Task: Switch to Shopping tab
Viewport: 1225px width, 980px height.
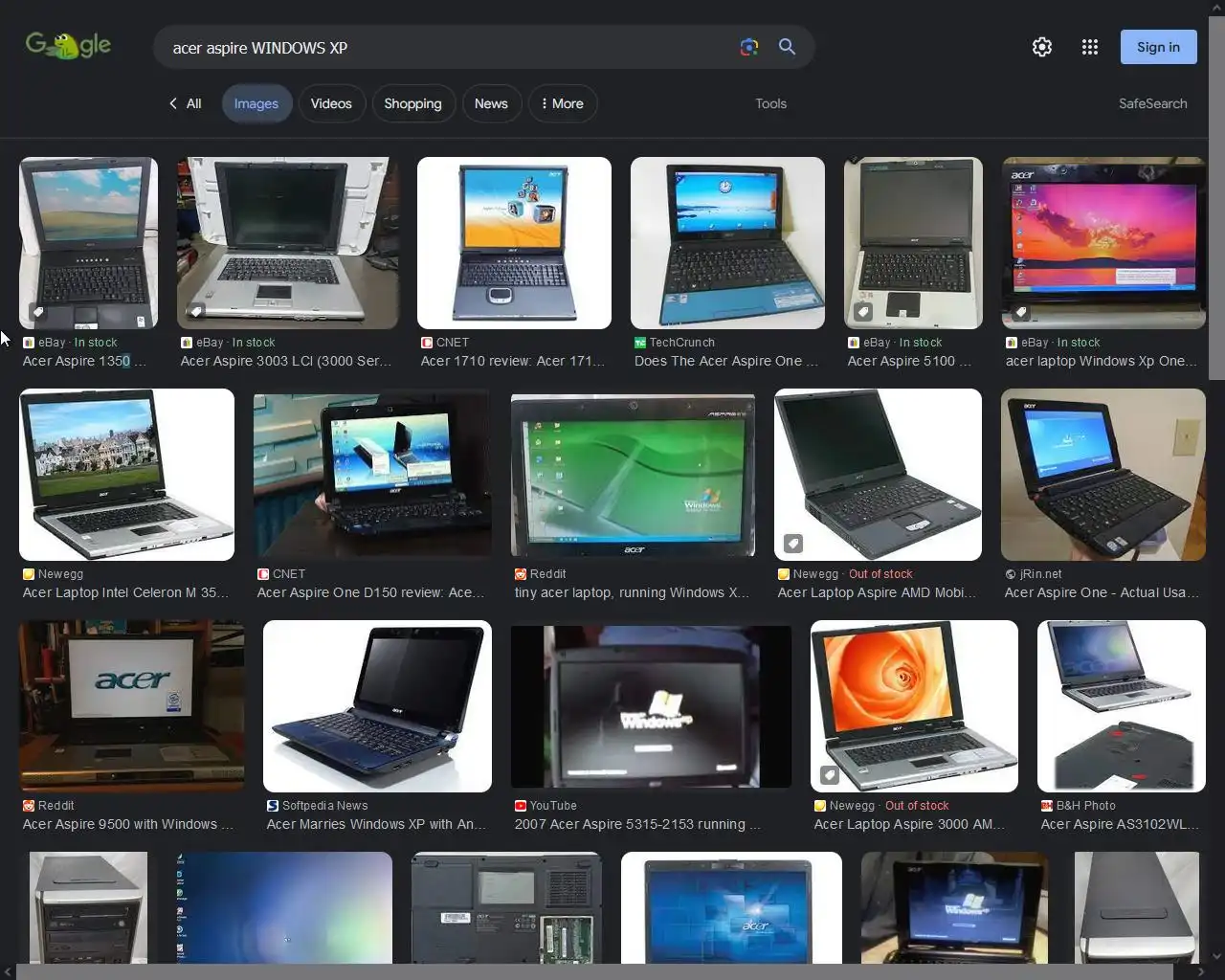Action: tap(412, 103)
